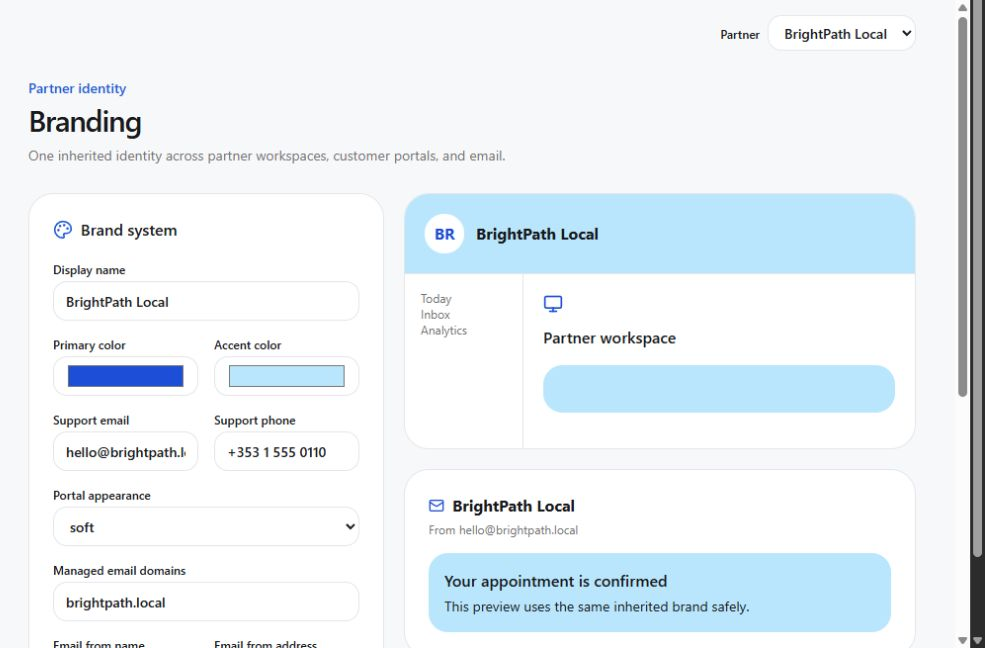Click the monitor icon above Partner workspace
985x648 pixels.
tap(553, 304)
